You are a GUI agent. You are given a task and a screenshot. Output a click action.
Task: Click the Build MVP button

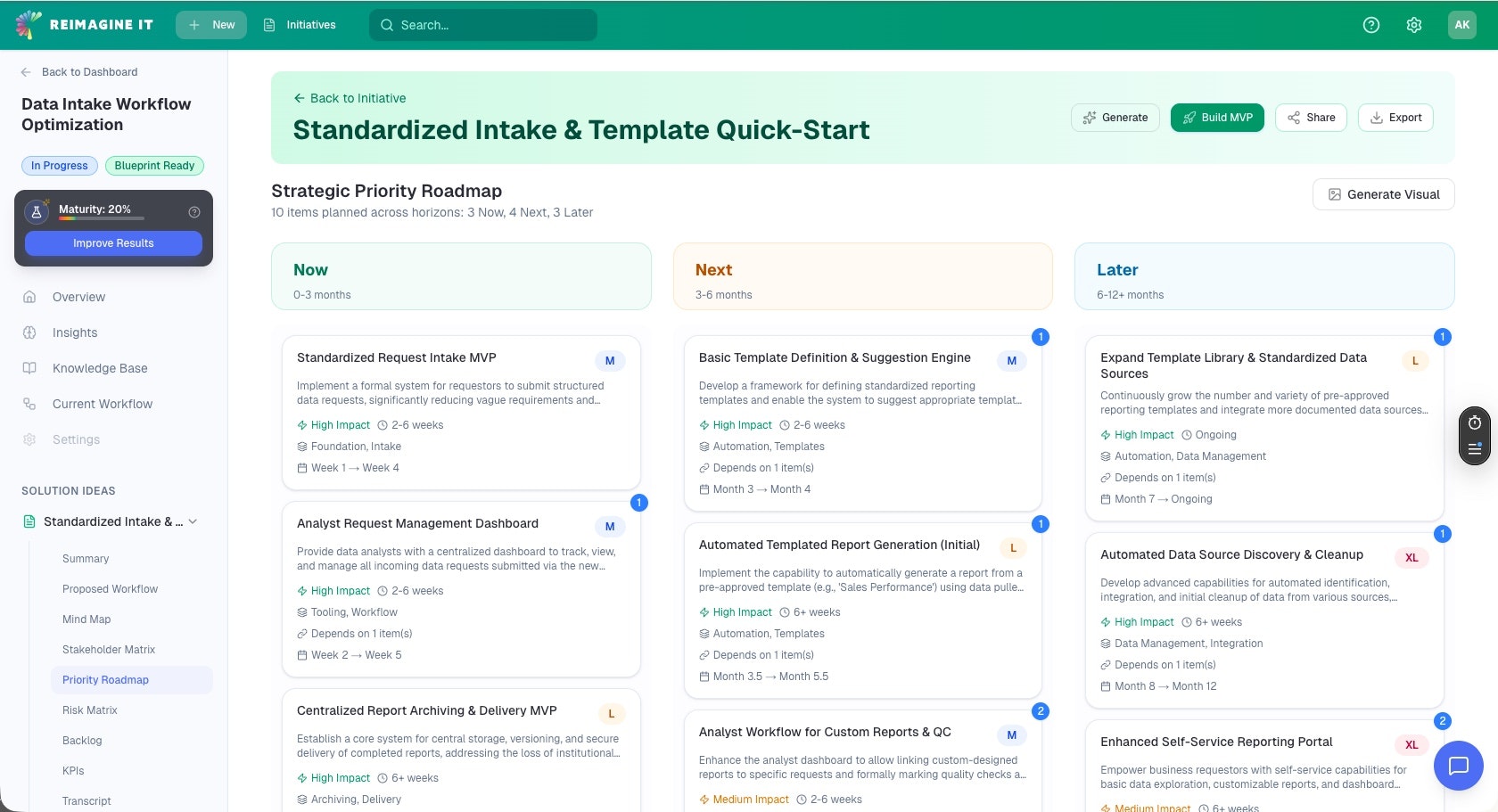click(x=1217, y=117)
